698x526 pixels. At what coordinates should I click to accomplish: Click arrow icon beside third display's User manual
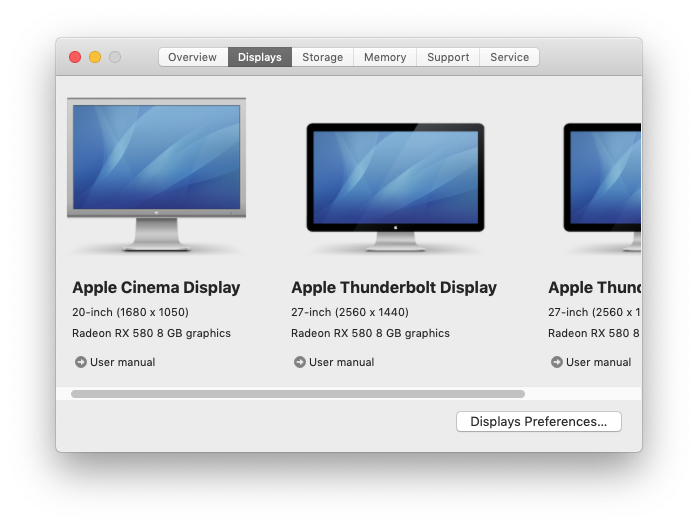click(556, 362)
